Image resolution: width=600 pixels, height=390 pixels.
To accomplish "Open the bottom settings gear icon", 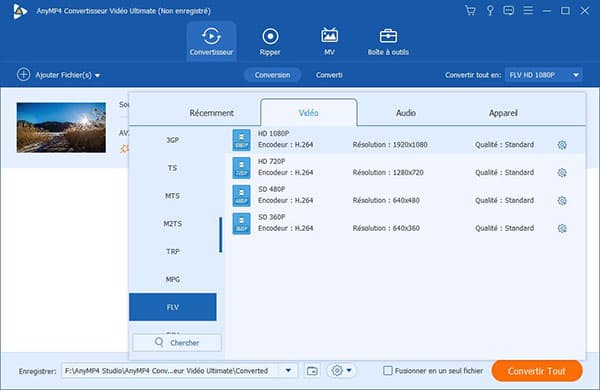I will pyautogui.click(x=337, y=370).
